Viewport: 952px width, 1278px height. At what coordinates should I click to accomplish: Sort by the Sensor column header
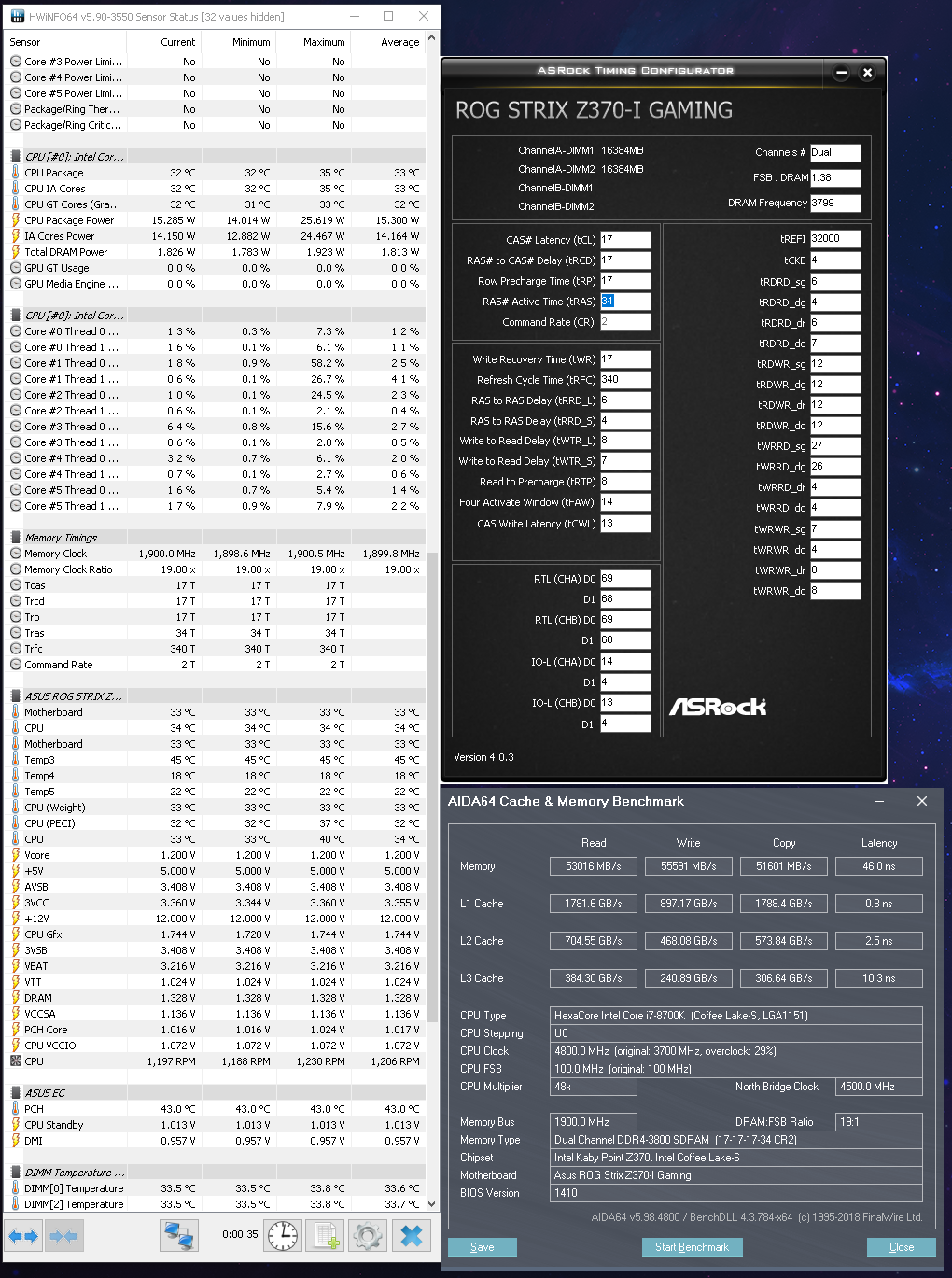click(65, 42)
